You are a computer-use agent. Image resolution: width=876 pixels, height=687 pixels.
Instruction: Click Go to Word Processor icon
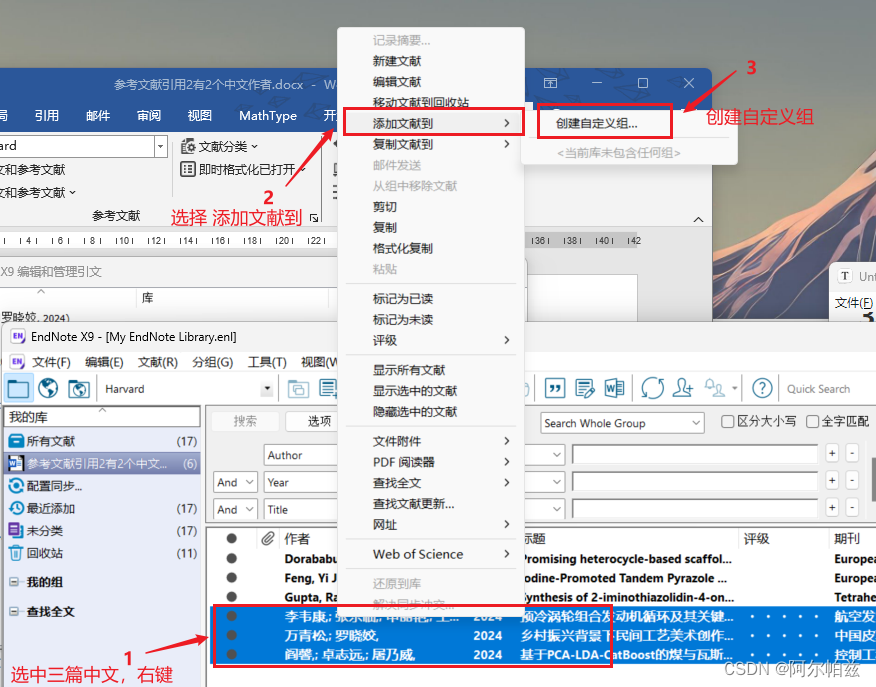615,388
